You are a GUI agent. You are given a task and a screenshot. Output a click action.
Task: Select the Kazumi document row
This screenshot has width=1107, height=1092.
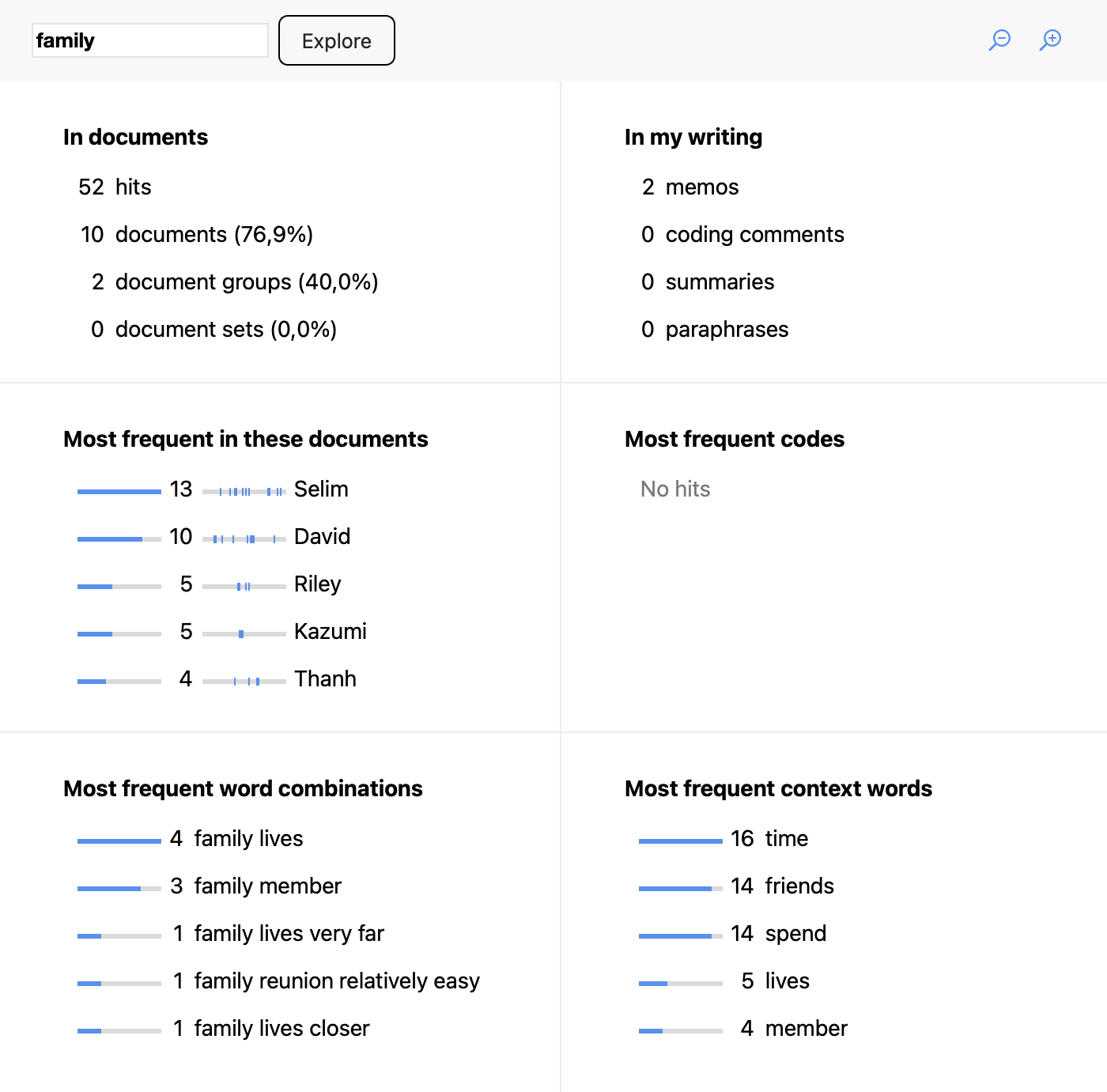point(222,632)
